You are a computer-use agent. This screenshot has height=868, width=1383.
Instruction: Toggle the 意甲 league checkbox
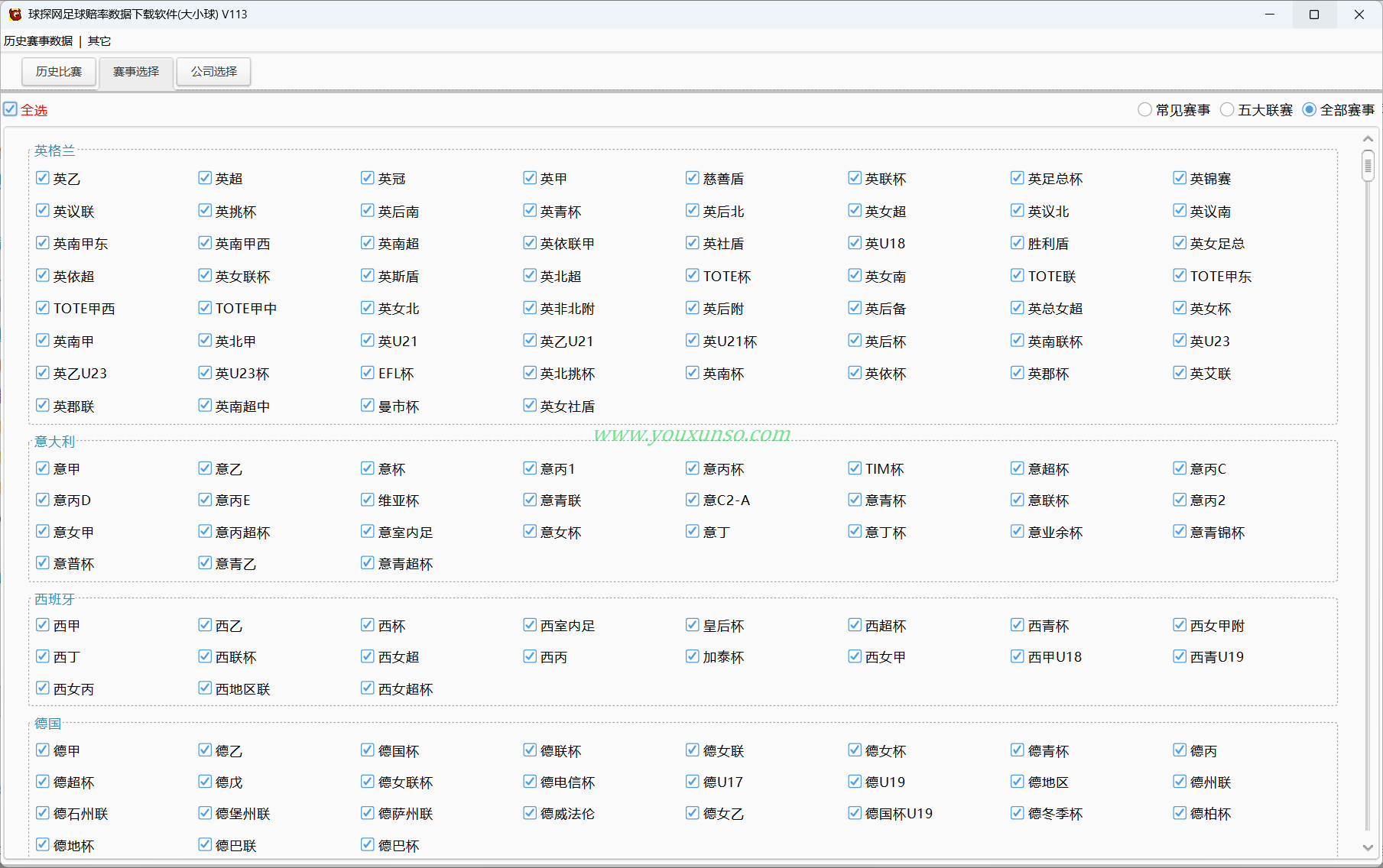(x=43, y=468)
